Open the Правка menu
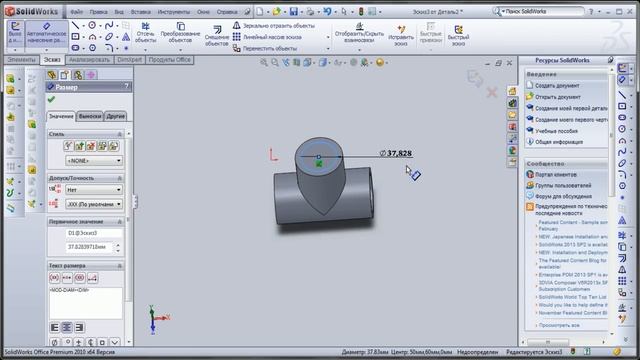The image size is (640, 360). (x=98, y=12)
